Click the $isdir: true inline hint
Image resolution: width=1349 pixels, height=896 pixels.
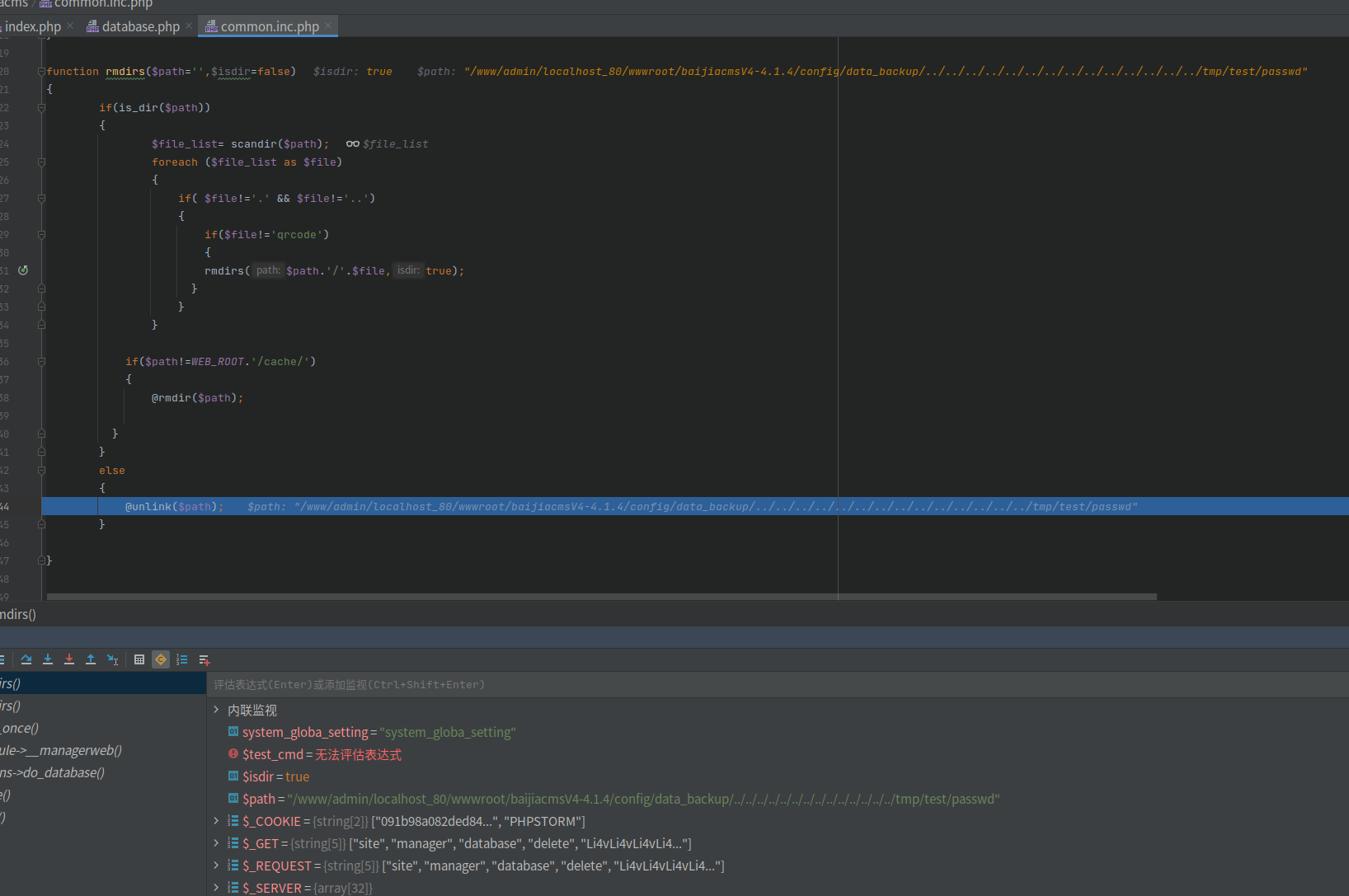[x=353, y=72]
